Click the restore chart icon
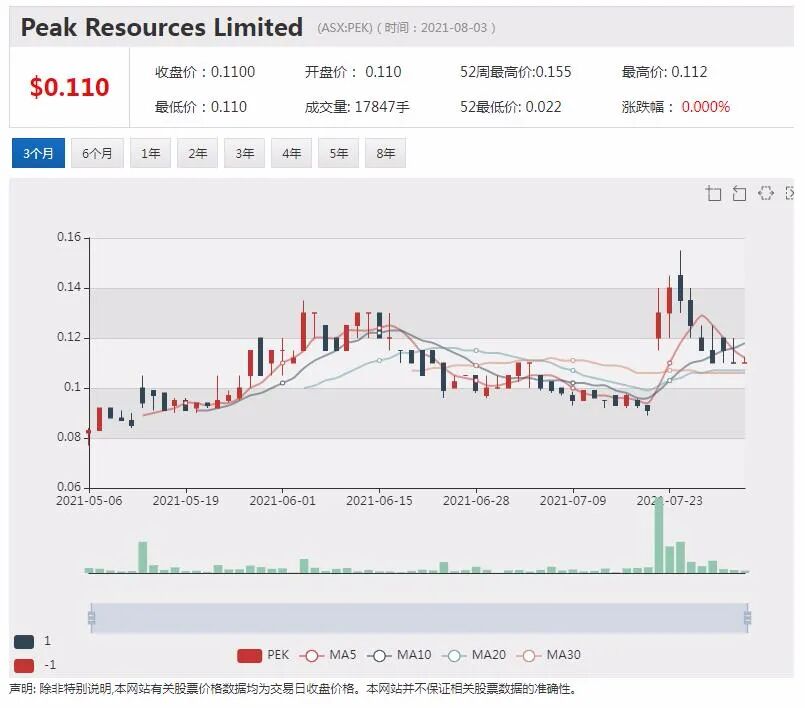Viewport: 805px width, 708px height. 765,193
